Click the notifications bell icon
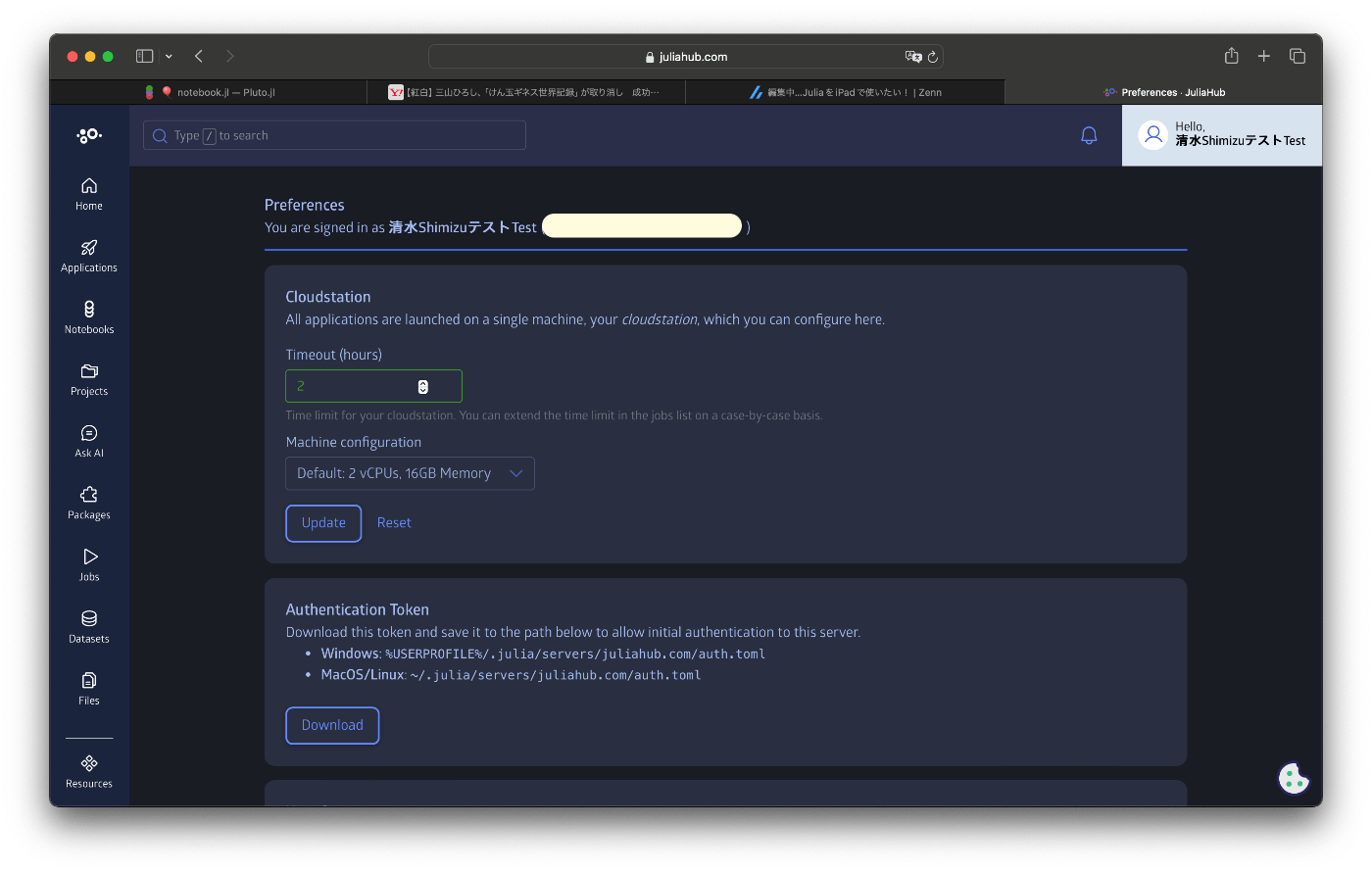Viewport: 1372px width, 872px height. (x=1089, y=135)
